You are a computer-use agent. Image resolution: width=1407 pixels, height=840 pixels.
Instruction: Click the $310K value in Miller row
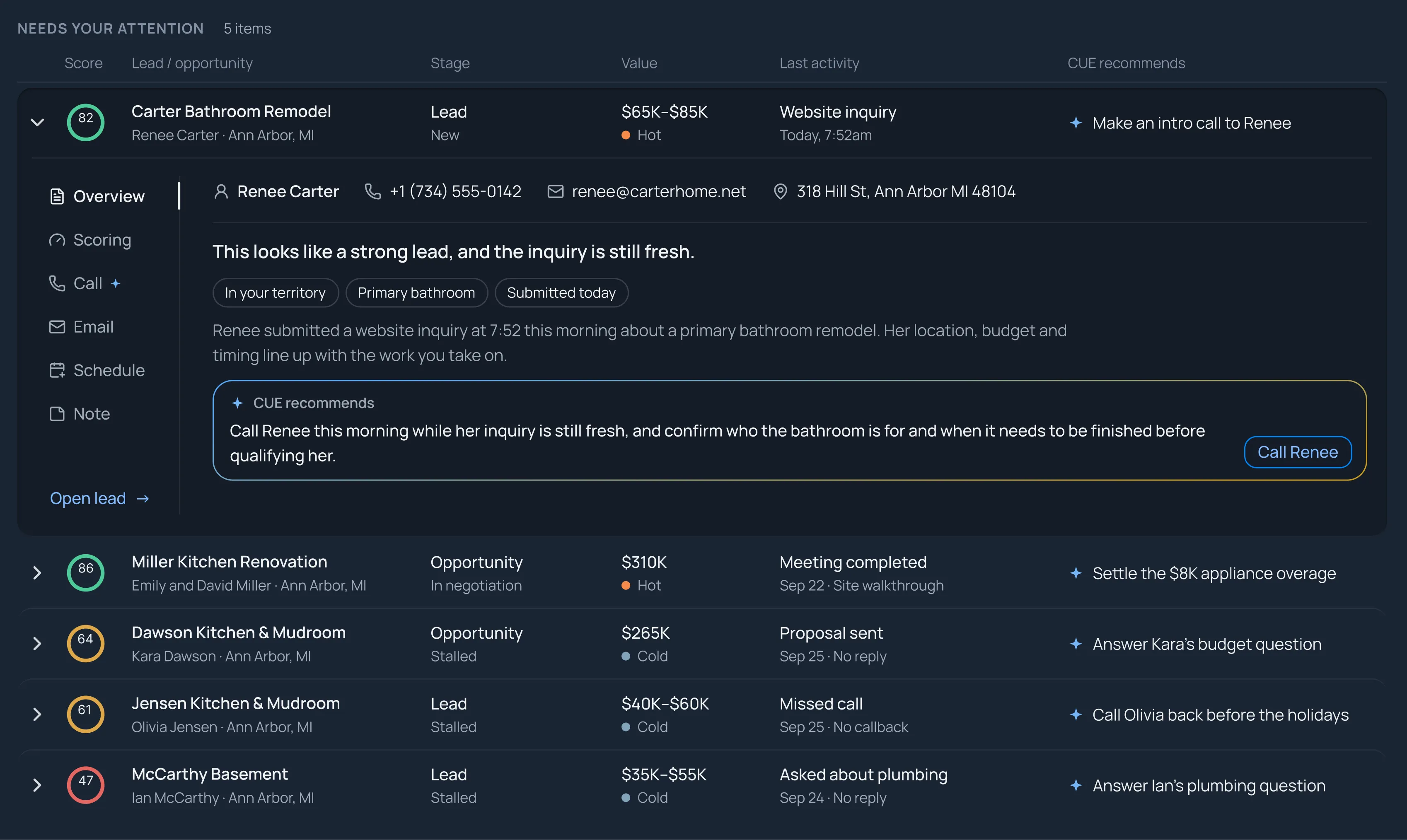pyautogui.click(x=644, y=562)
